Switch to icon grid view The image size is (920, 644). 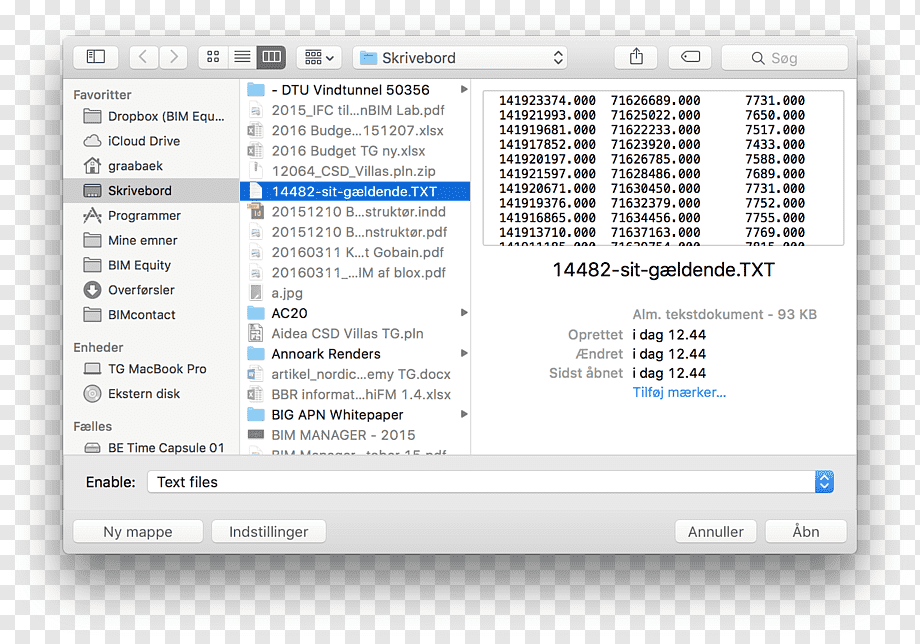pos(213,57)
